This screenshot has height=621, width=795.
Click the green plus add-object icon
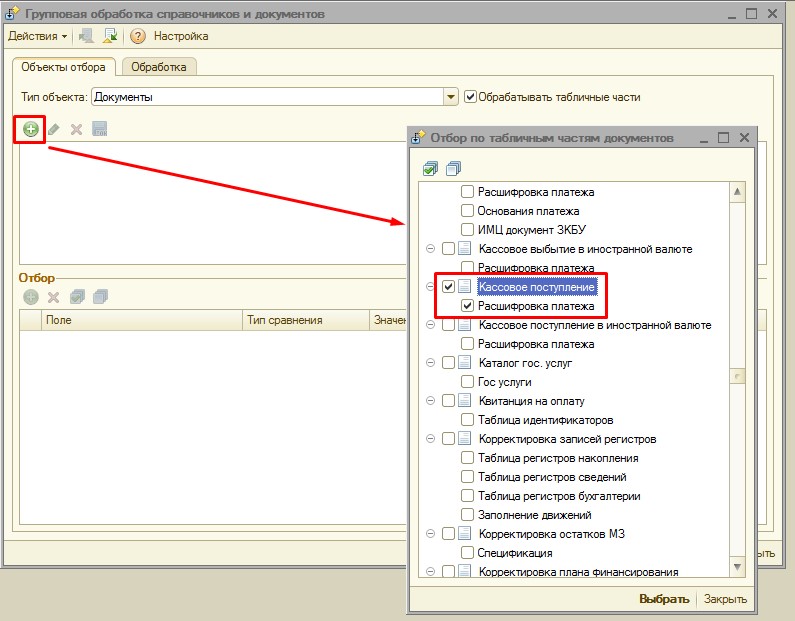31,129
